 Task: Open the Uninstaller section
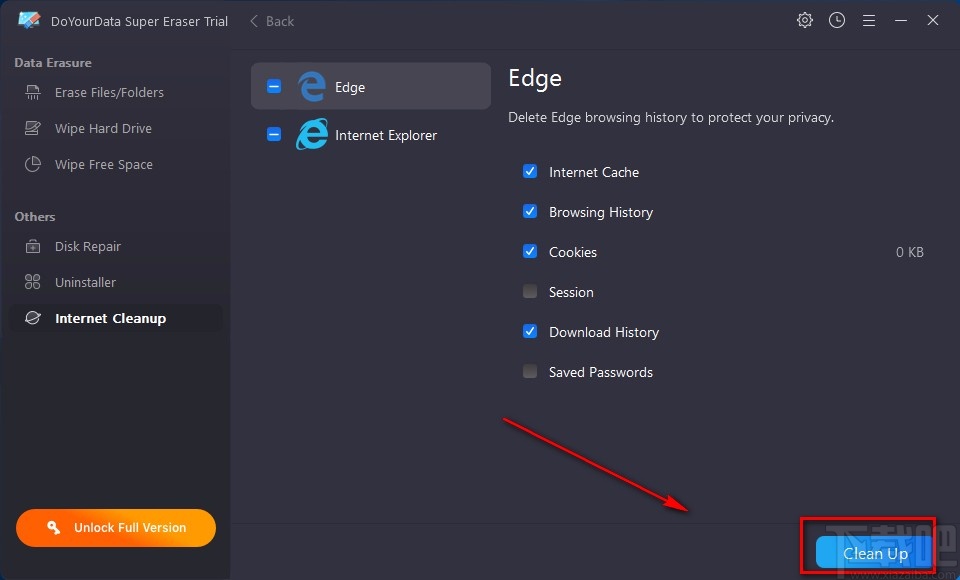[85, 283]
